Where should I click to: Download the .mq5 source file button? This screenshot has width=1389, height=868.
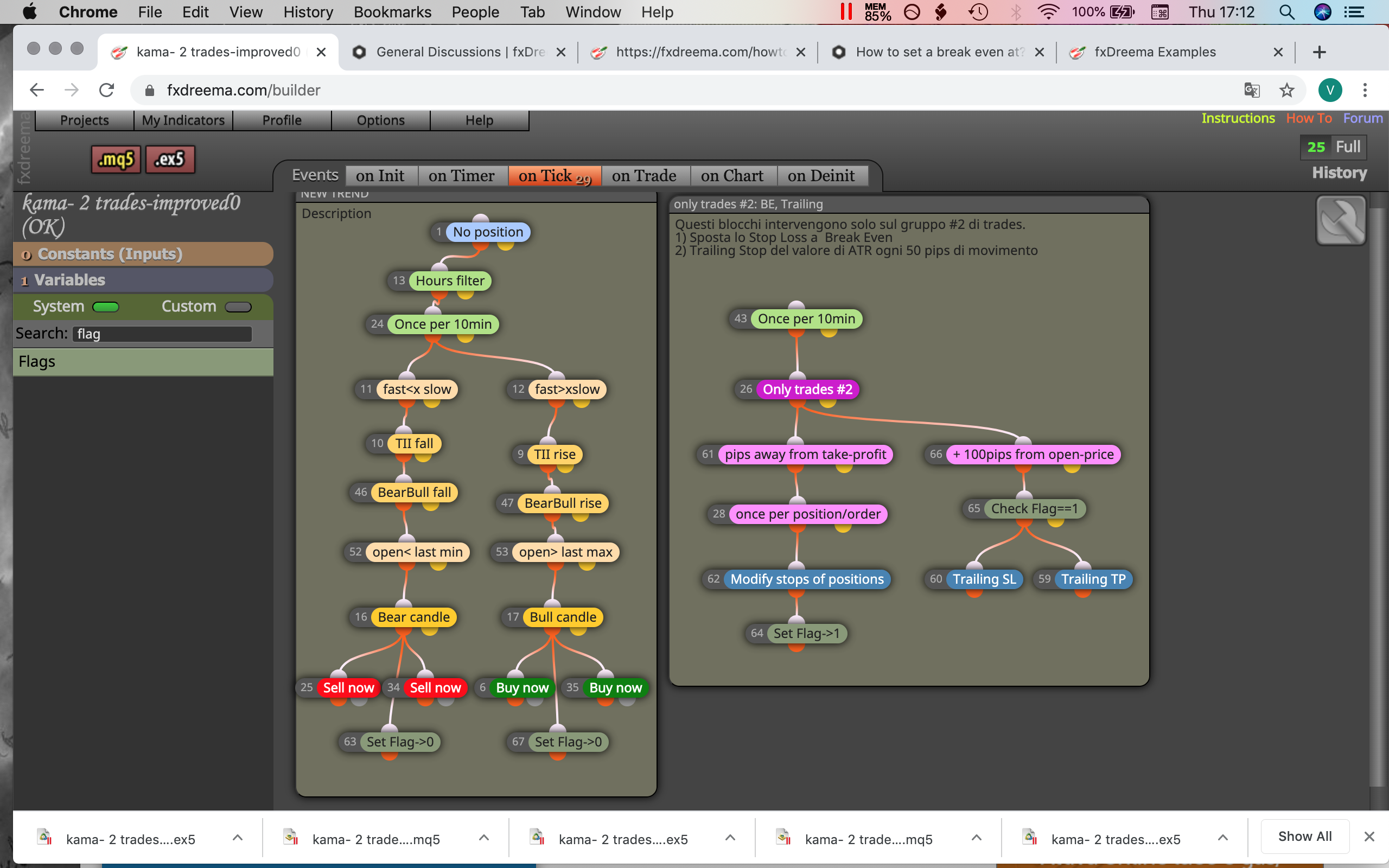116,159
